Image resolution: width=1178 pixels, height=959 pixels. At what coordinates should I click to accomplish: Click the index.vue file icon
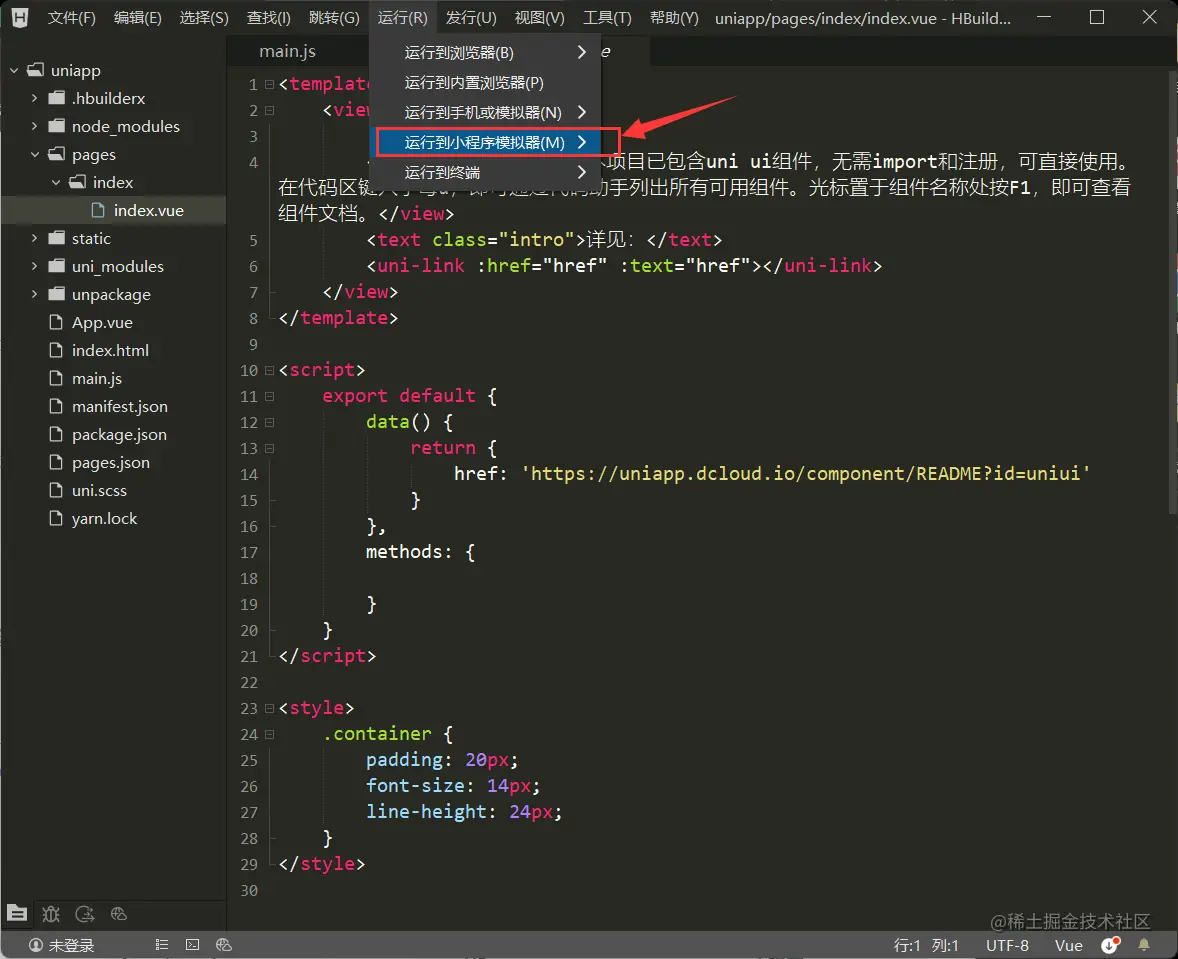click(98, 210)
